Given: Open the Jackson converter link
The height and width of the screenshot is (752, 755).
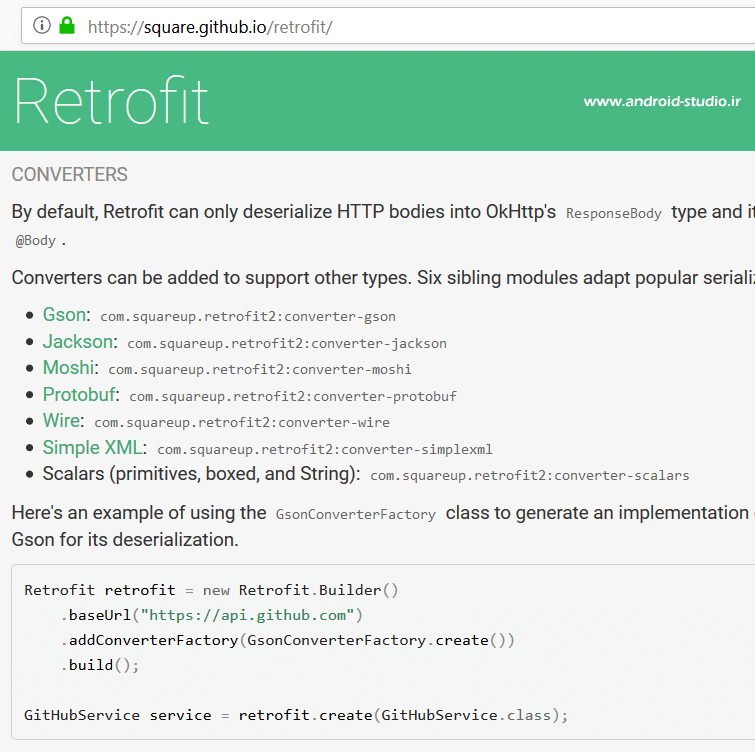Looking at the screenshot, I should pyautogui.click(x=78, y=342).
